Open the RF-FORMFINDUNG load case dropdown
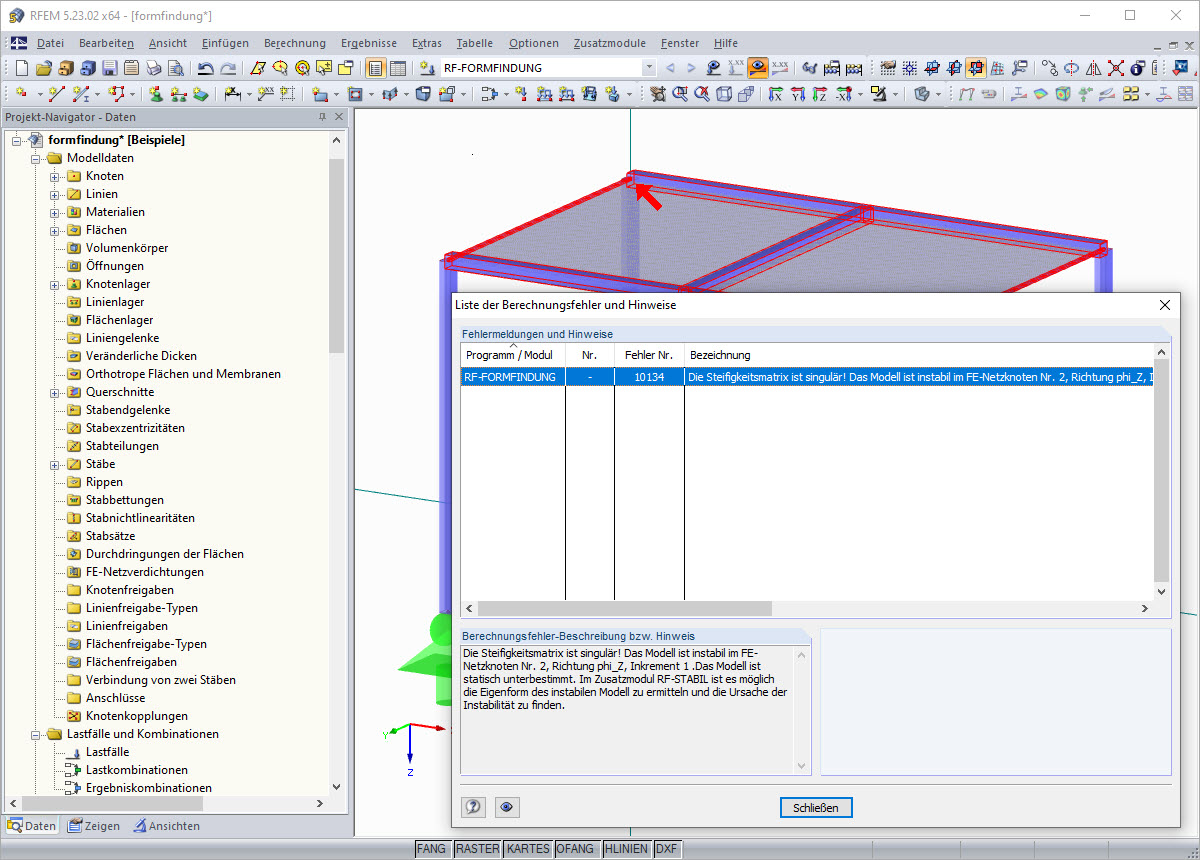Screen dimensions: 1200x860 (x=649, y=68)
